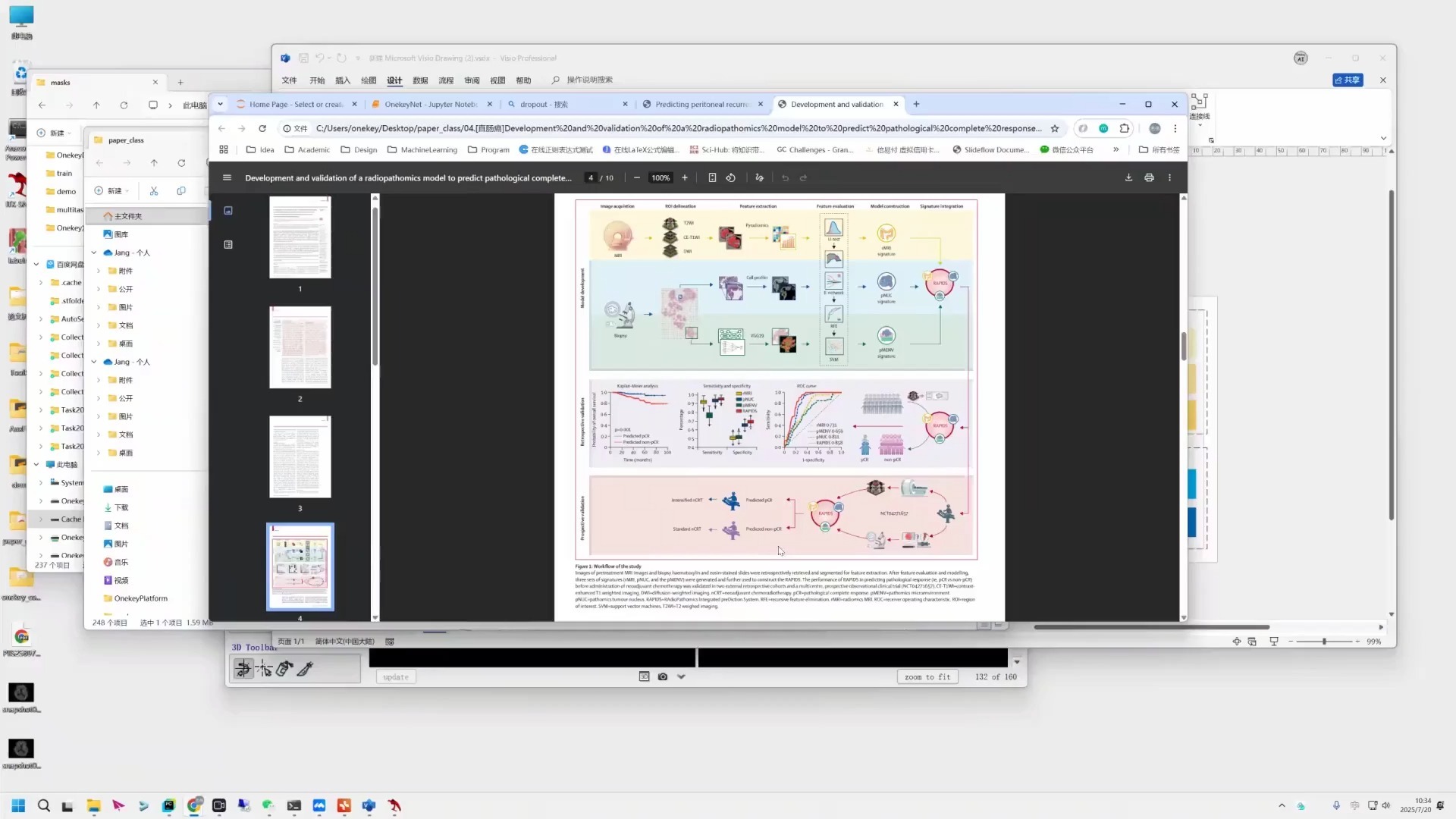Screen dimensions: 1456x819
Task: Open the Windows Start menu
Action: pos(18,805)
